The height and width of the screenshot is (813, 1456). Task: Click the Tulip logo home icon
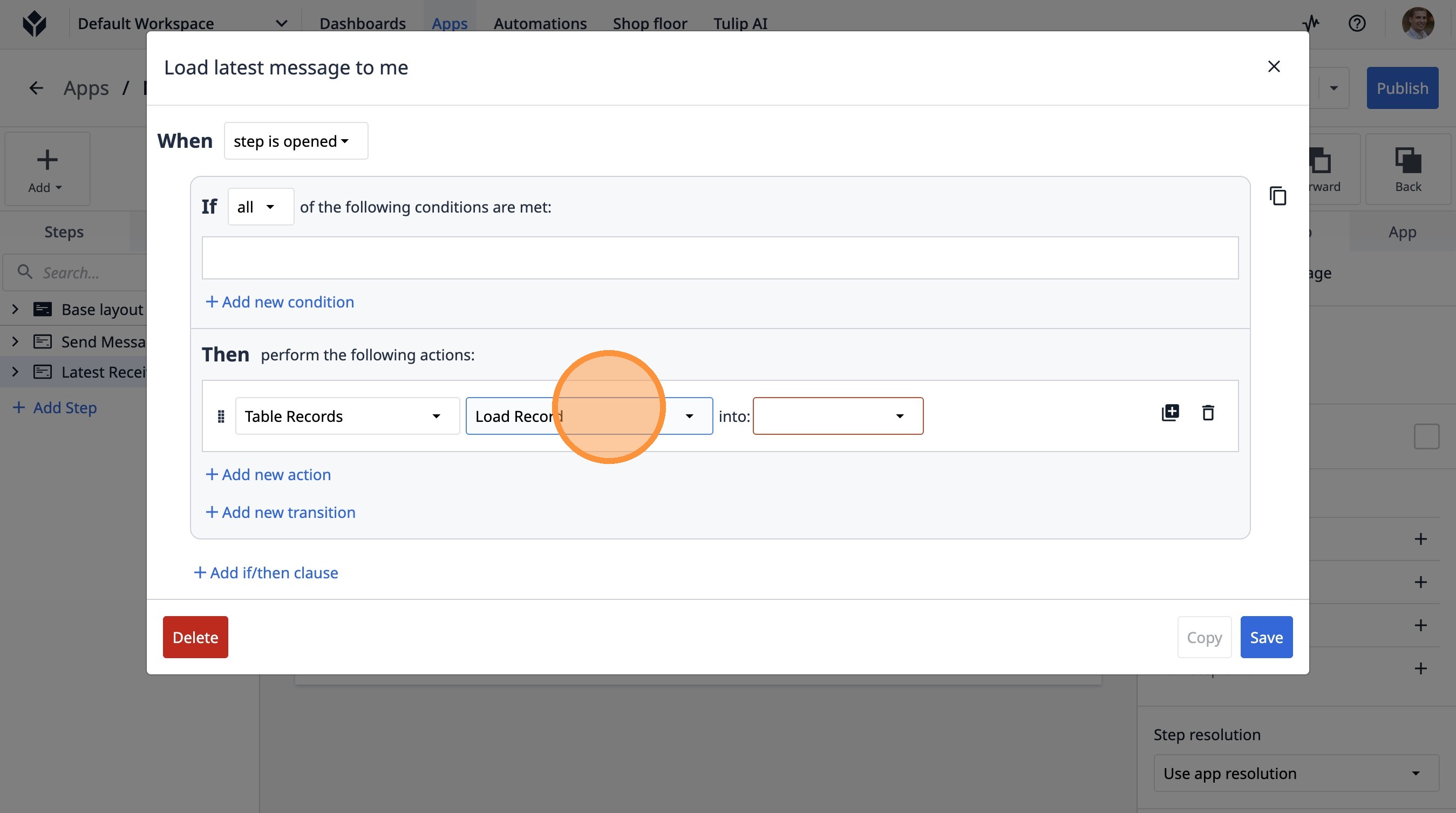35,24
